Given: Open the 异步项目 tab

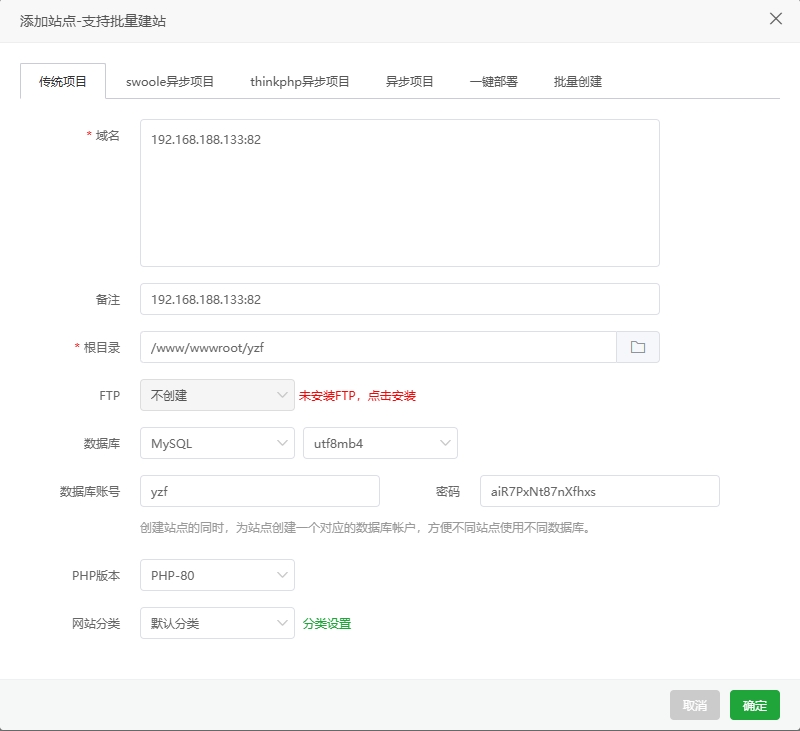Looking at the screenshot, I should (410, 82).
